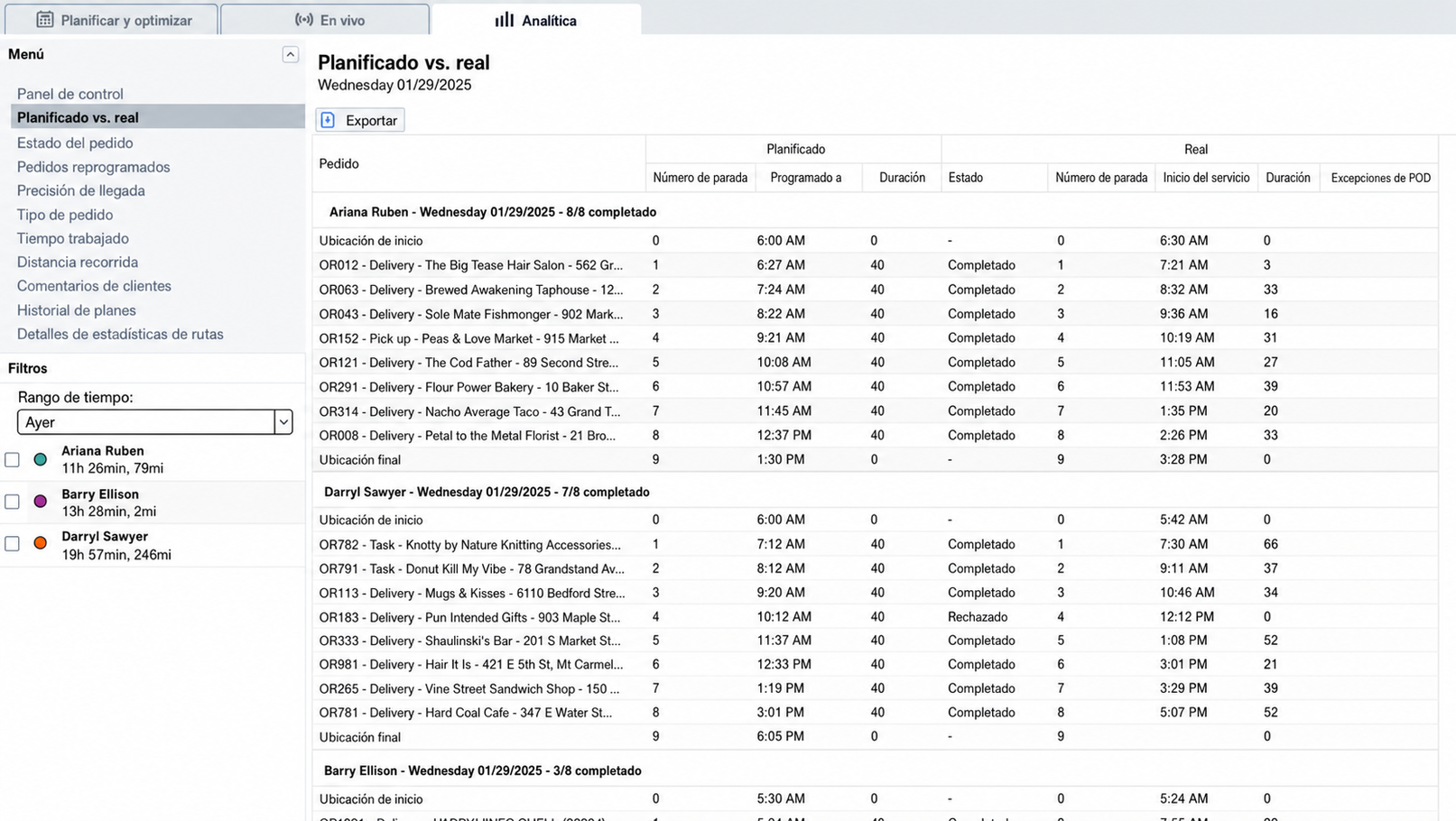Select the Barry Ellison 3/8 completado group row

875,771
